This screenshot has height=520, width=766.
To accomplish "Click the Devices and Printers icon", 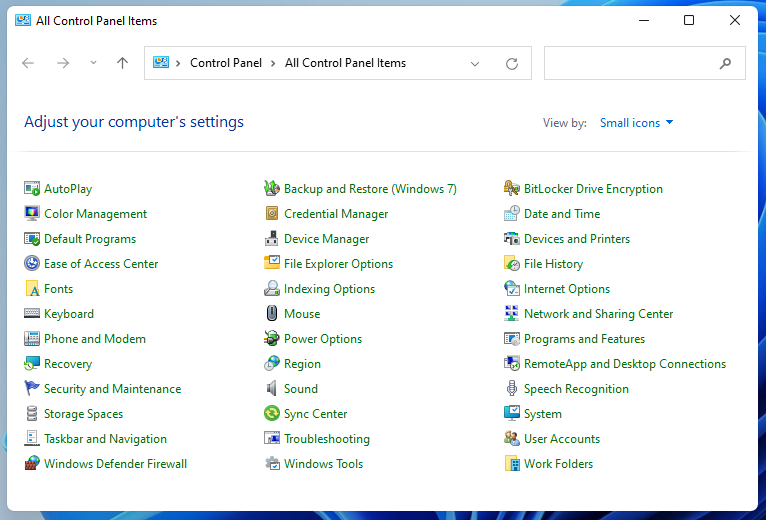I will 511,238.
